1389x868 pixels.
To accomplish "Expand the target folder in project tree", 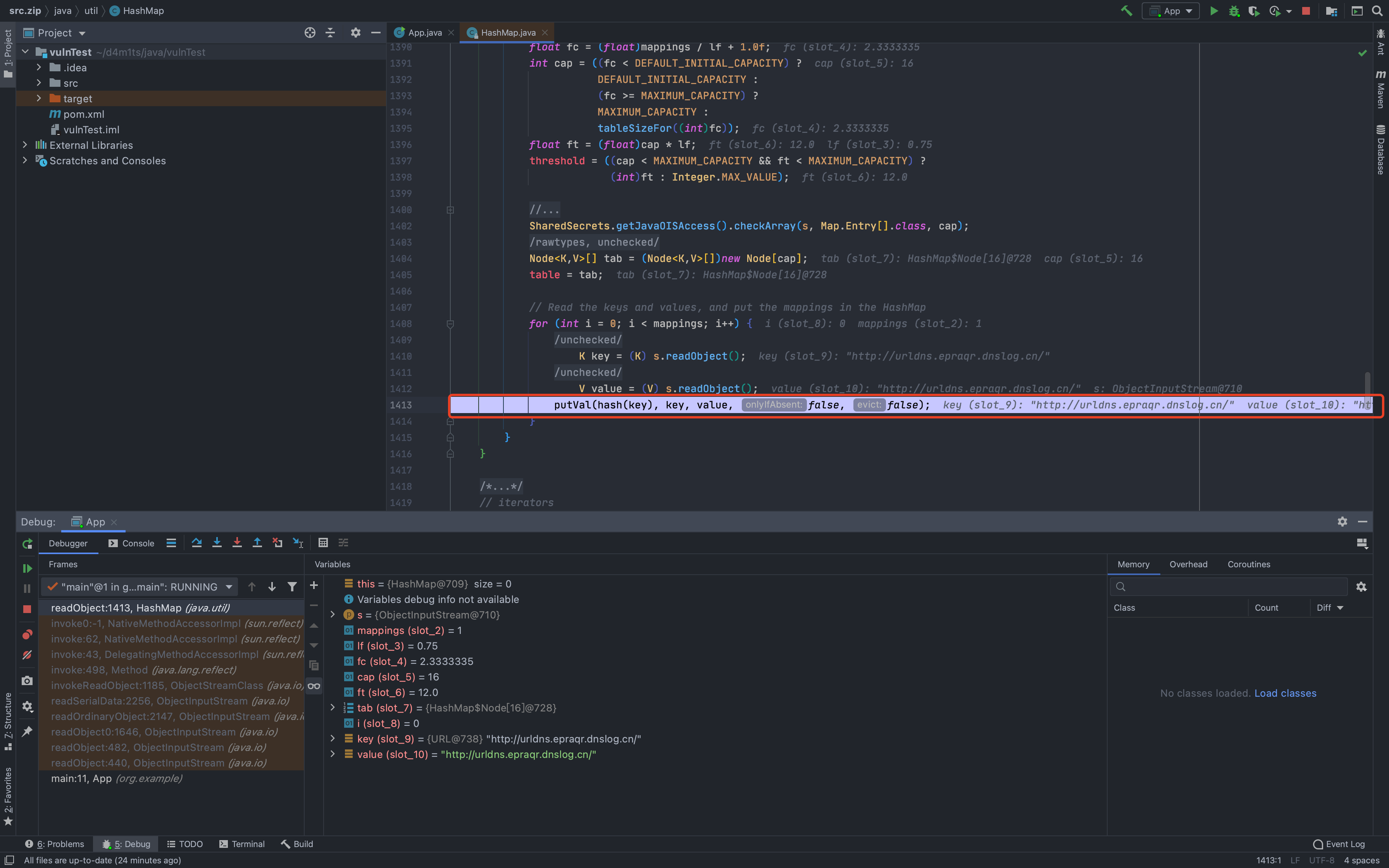I will [38, 98].
